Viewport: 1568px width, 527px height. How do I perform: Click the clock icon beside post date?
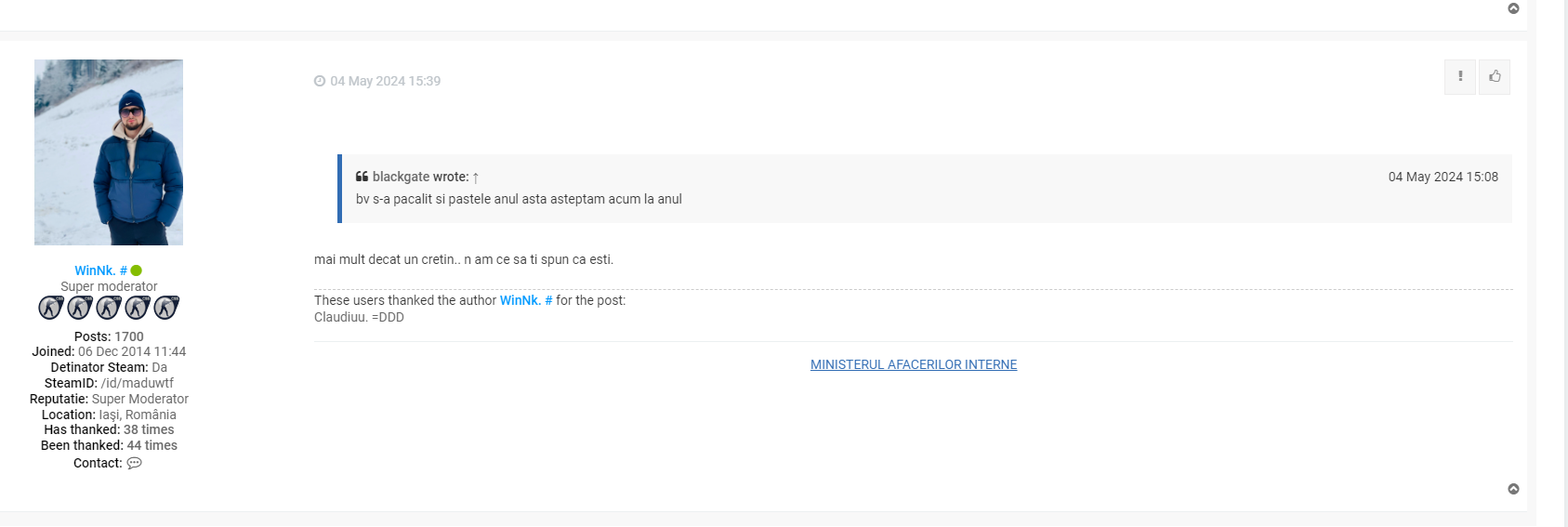[x=320, y=81]
